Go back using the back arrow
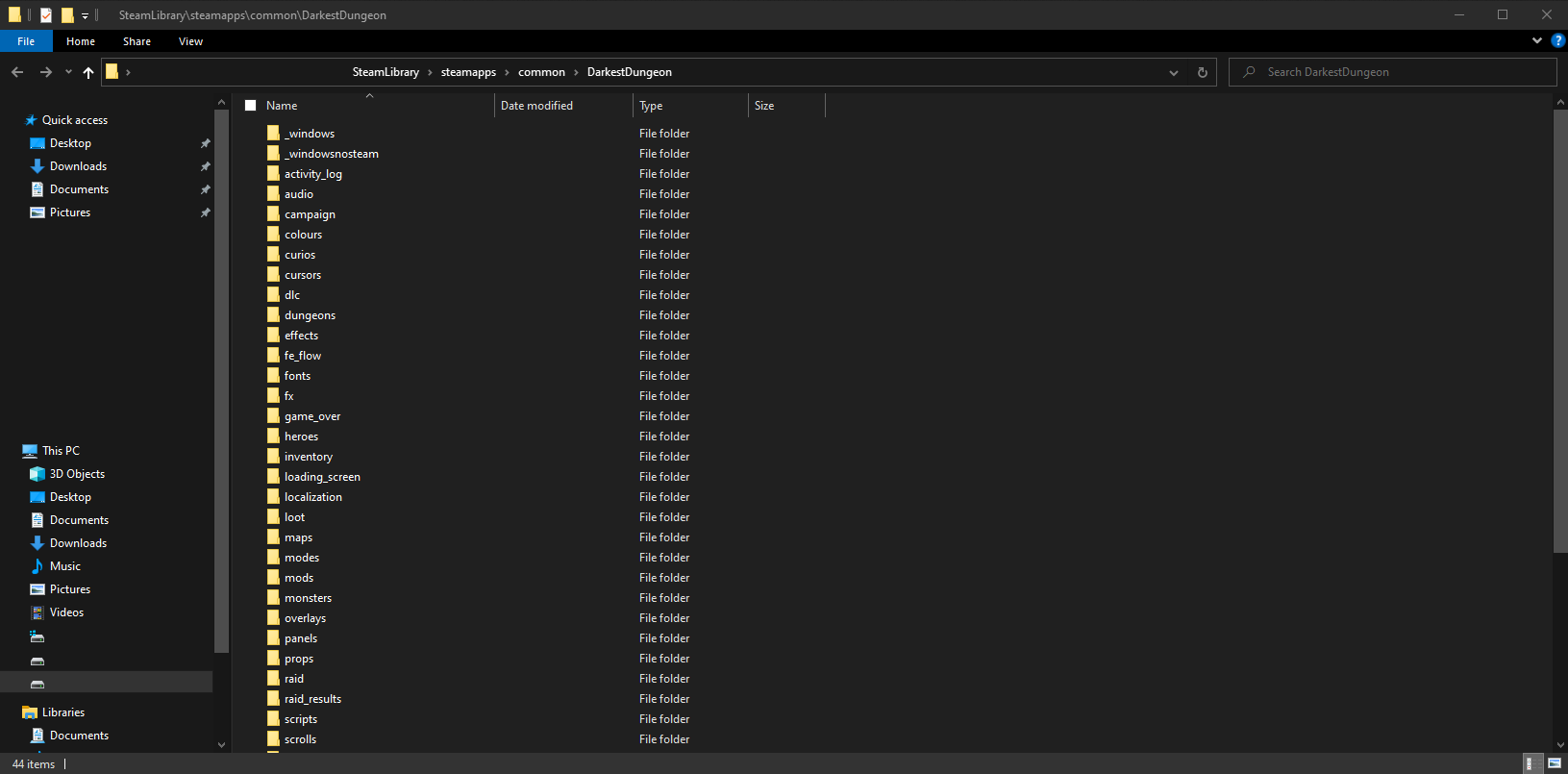1568x774 pixels. [x=17, y=72]
